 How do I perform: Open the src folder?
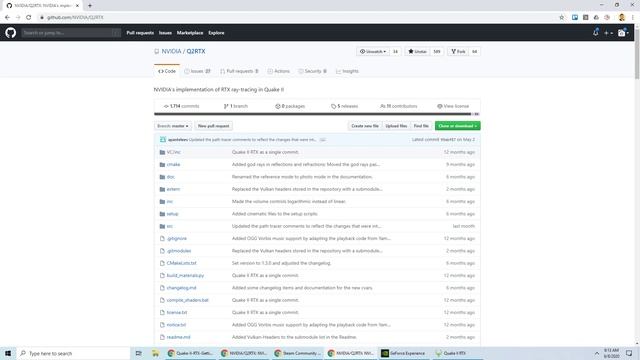click(170, 226)
